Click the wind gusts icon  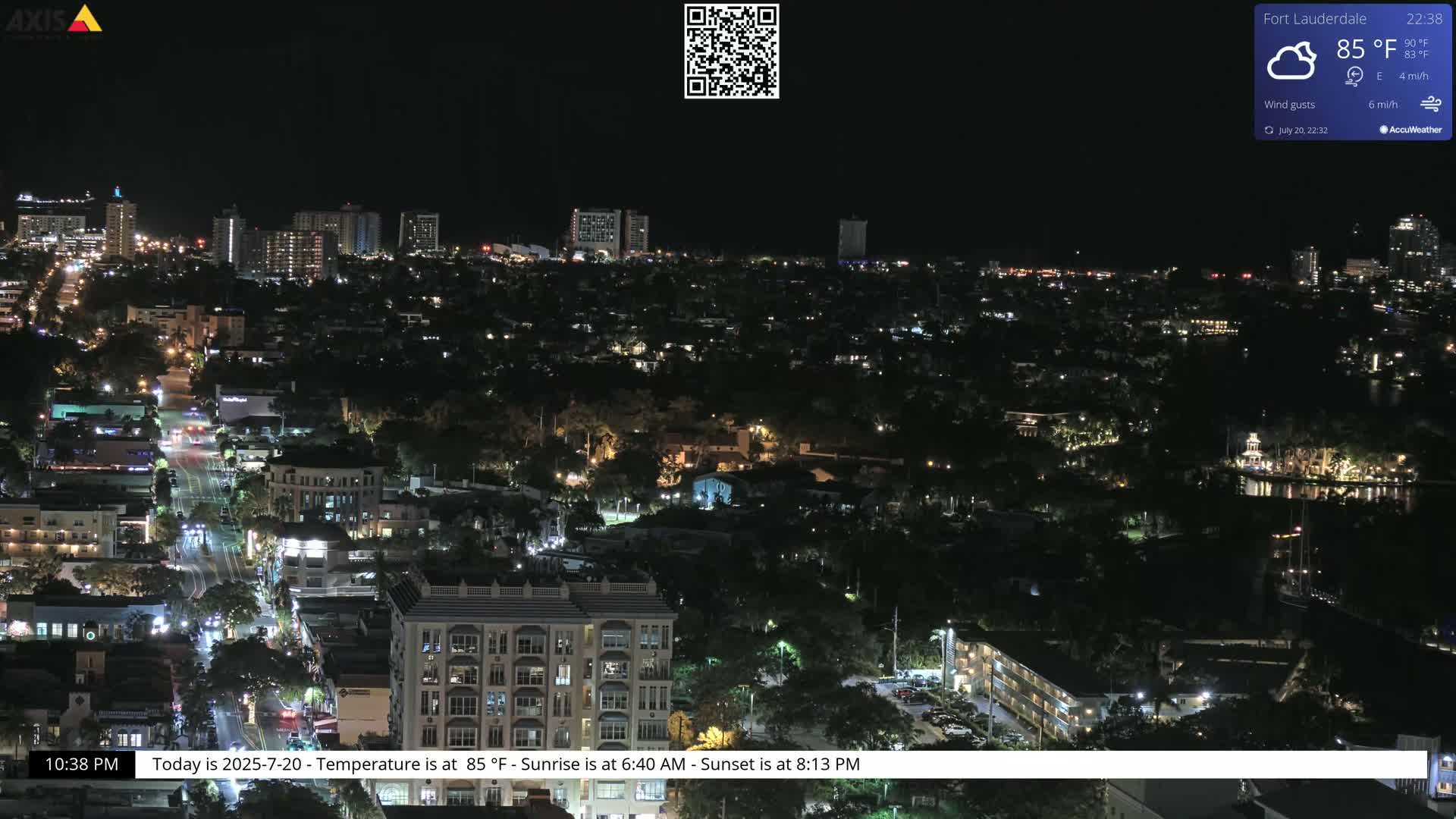click(x=1432, y=104)
